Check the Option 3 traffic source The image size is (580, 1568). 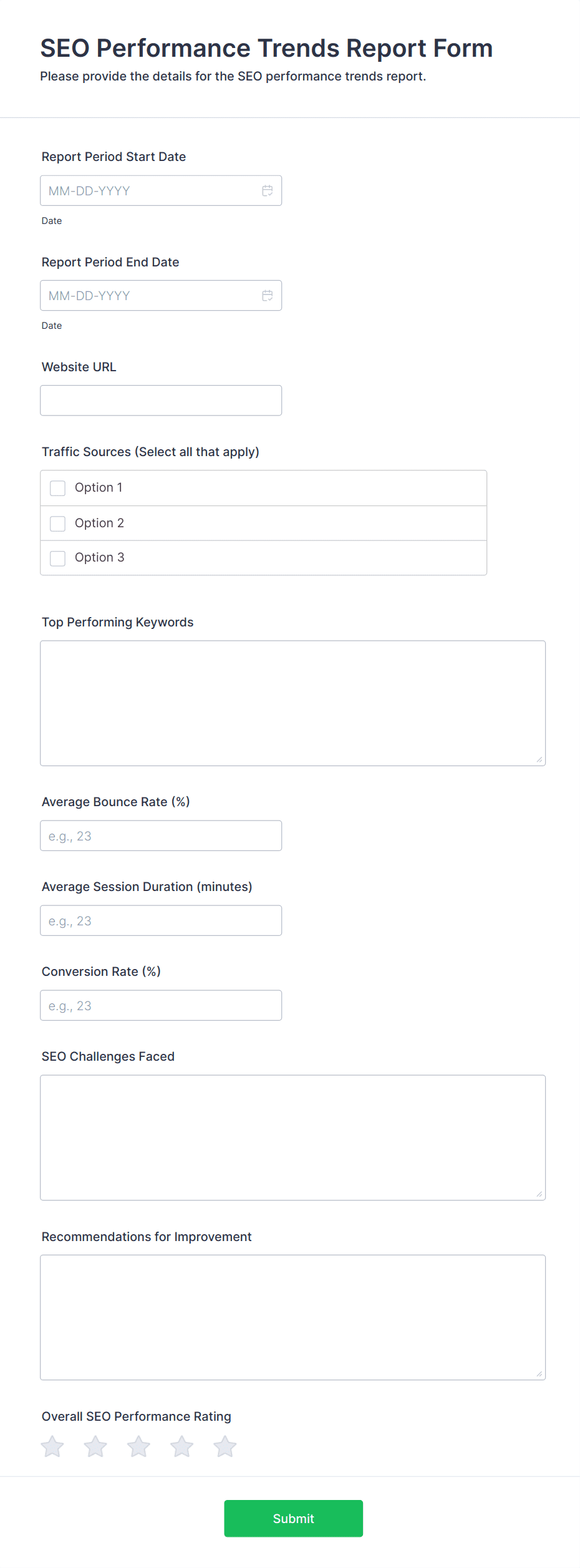58,558
